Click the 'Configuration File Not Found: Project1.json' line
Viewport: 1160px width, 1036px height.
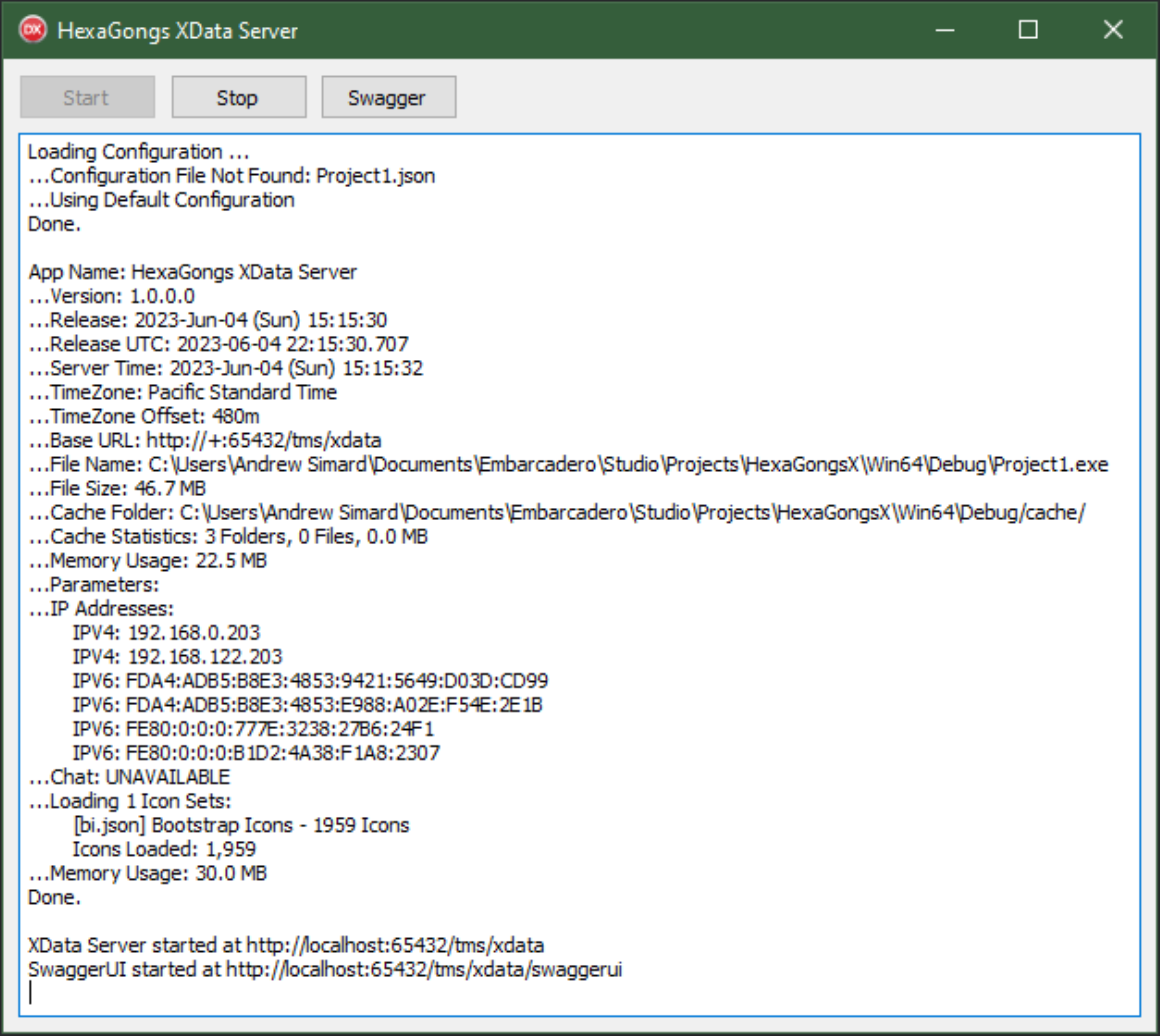click(232, 176)
